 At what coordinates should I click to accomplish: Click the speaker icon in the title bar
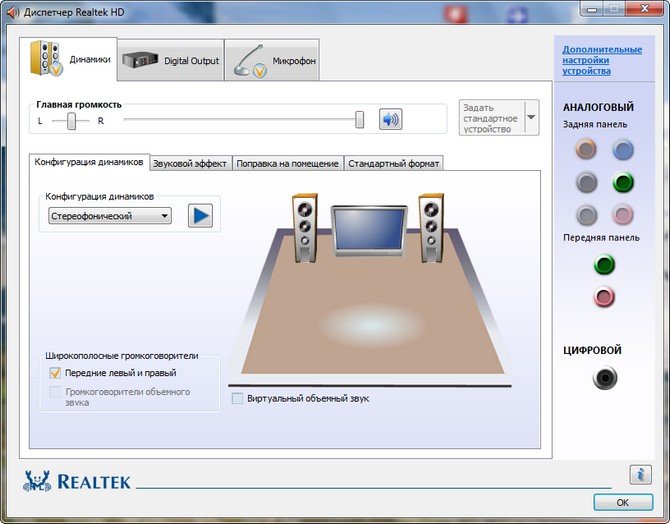point(13,12)
